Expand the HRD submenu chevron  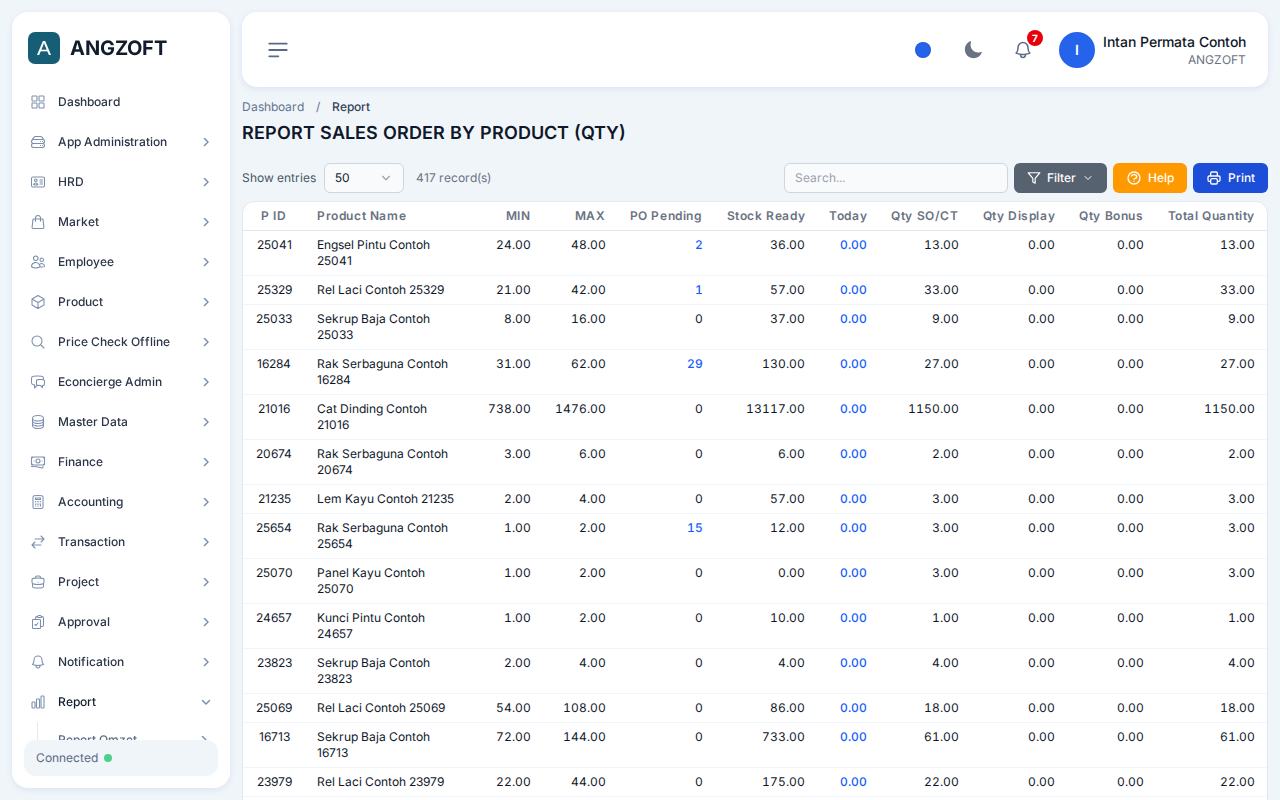206,182
